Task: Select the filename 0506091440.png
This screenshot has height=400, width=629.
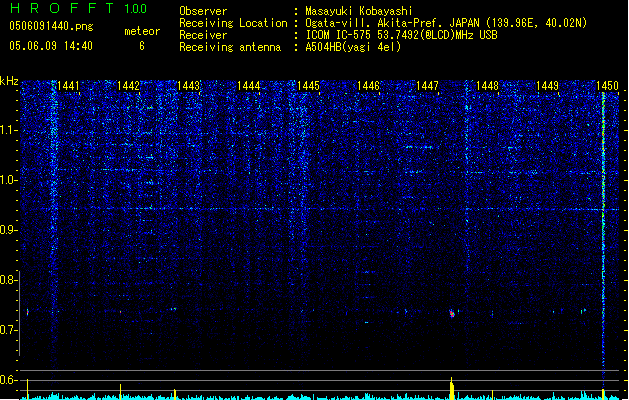Action: (x=51, y=26)
